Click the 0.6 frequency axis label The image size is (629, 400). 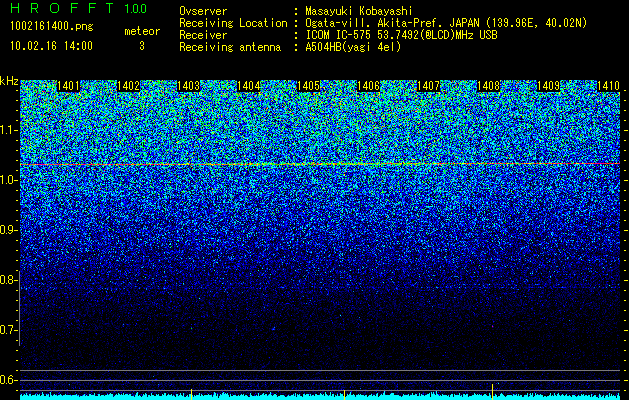click(x=8, y=380)
